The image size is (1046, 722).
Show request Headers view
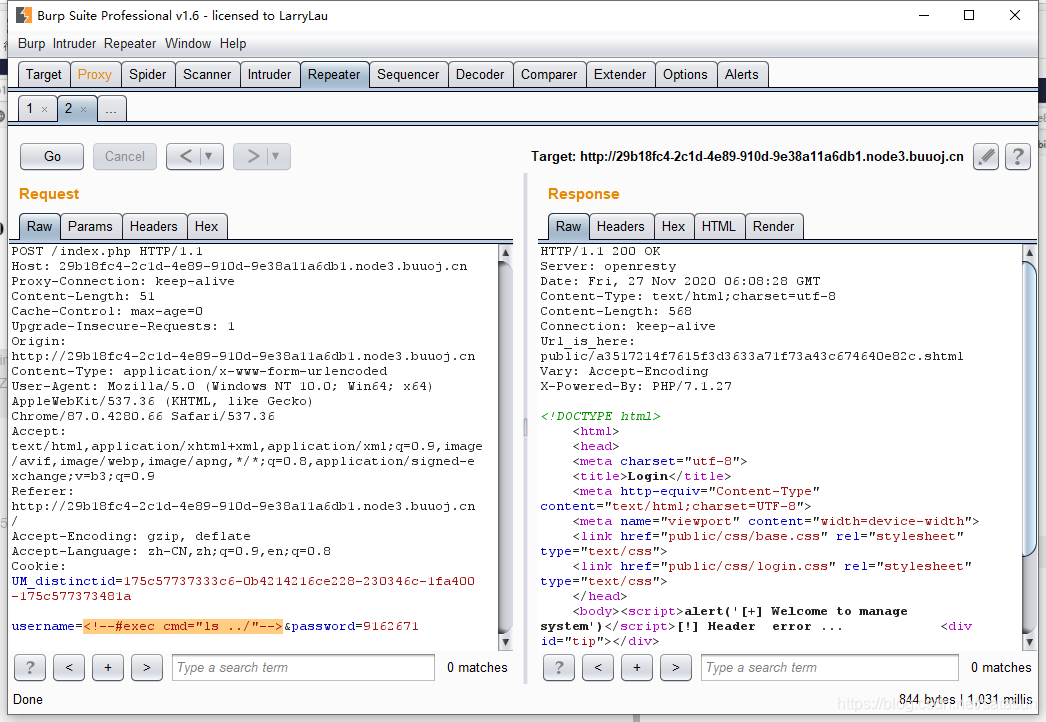pyautogui.click(x=153, y=227)
